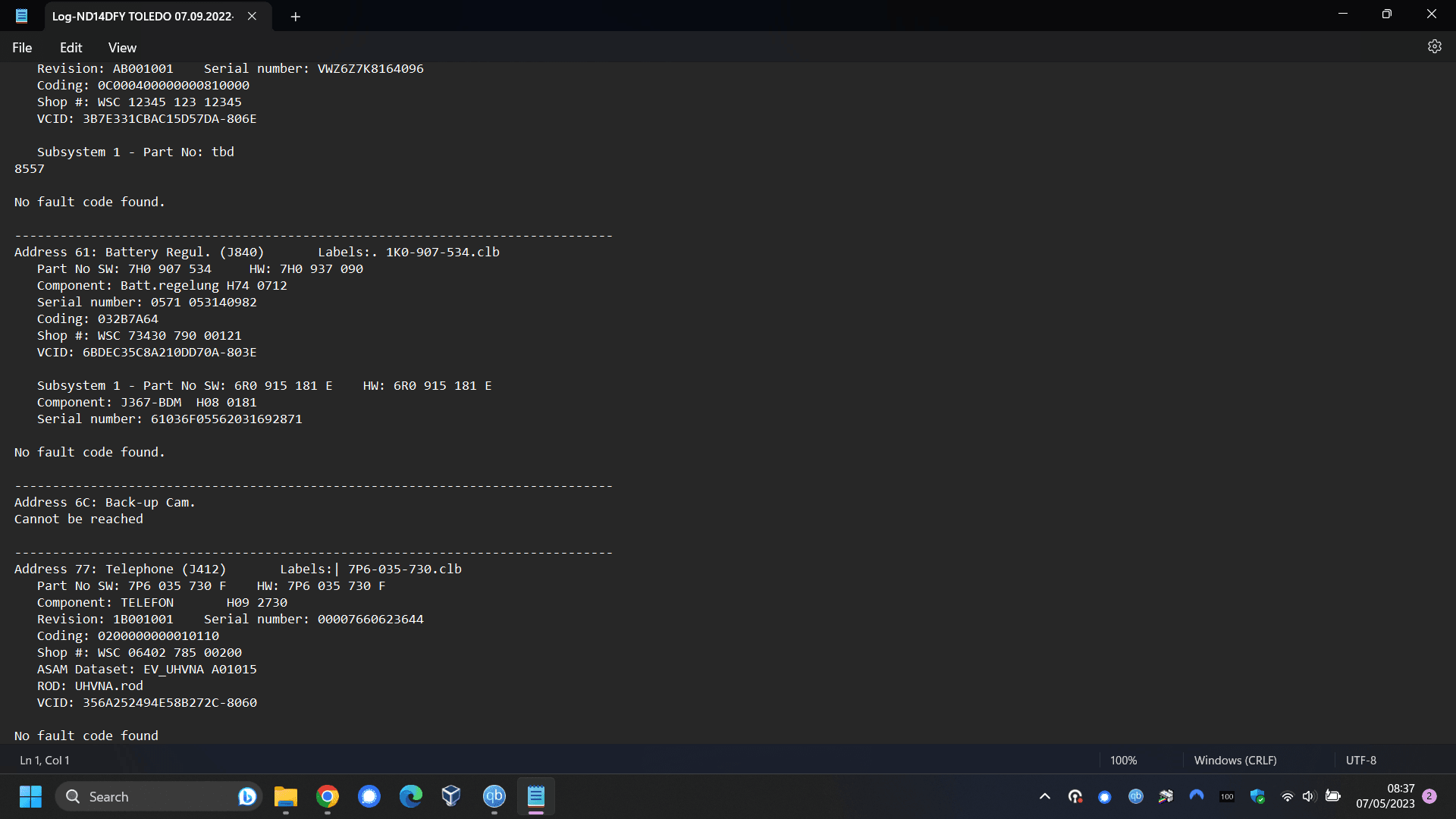Open NordVPN from the system tray
The height and width of the screenshot is (819, 1456).
click(1197, 796)
